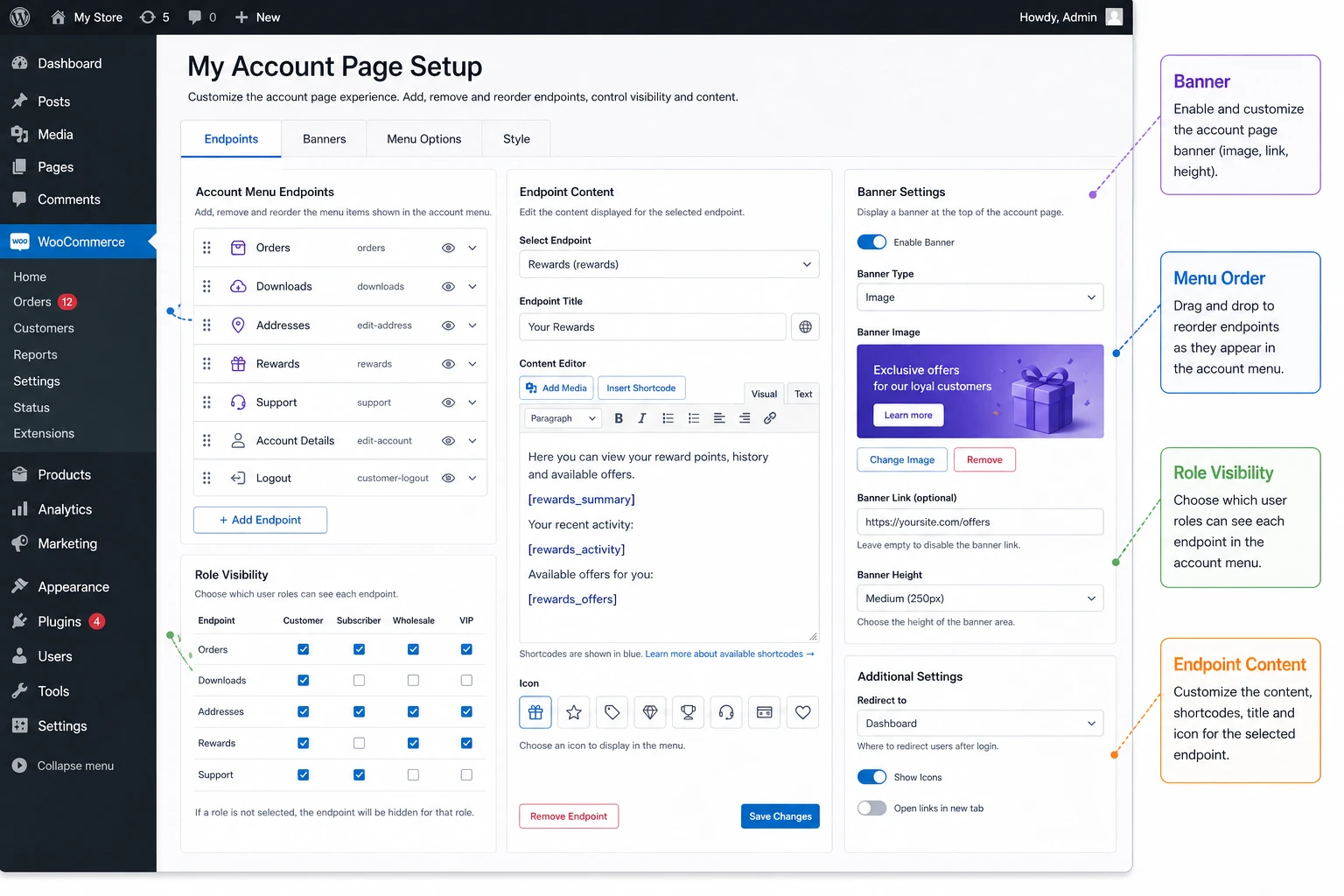Select the credit card icon option
The height and width of the screenshot is (896, 1344).
[x=765, y=712]
